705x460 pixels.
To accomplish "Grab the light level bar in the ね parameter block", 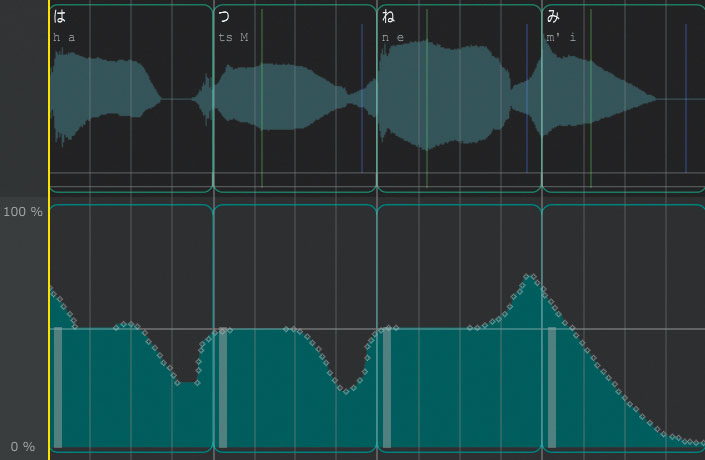I will [x=387, y=388].
